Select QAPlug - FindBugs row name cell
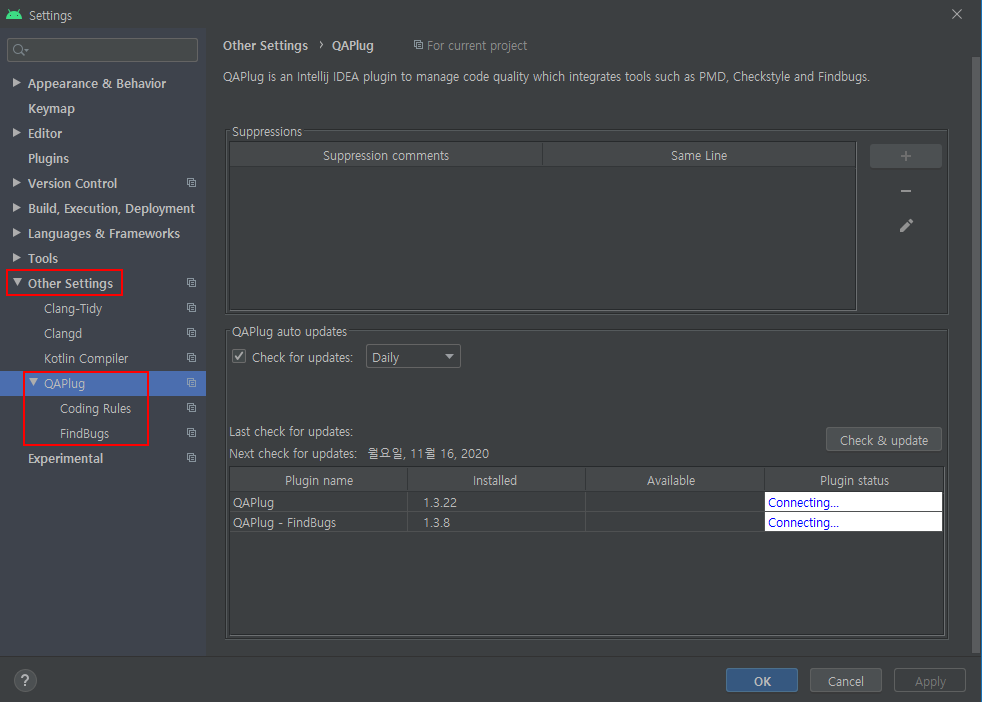This screenshot has width=982, height=702. [x=319, y=522]
